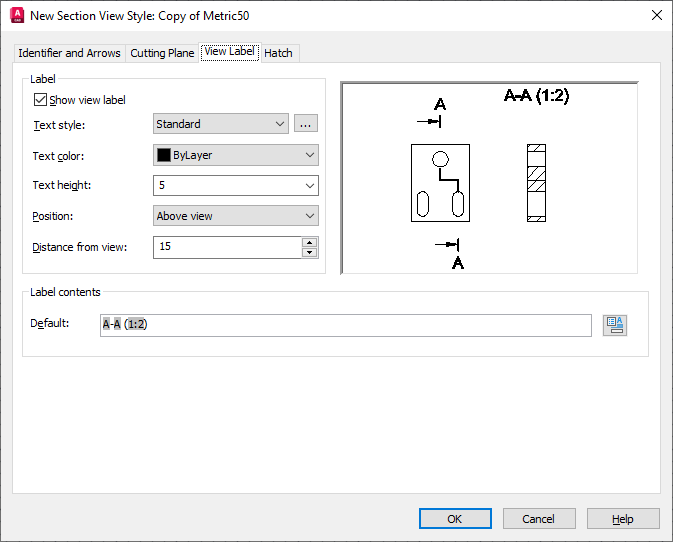The image size is (673, 542).
Task: Click the Cancel button
Action: [x=539, y=519]
